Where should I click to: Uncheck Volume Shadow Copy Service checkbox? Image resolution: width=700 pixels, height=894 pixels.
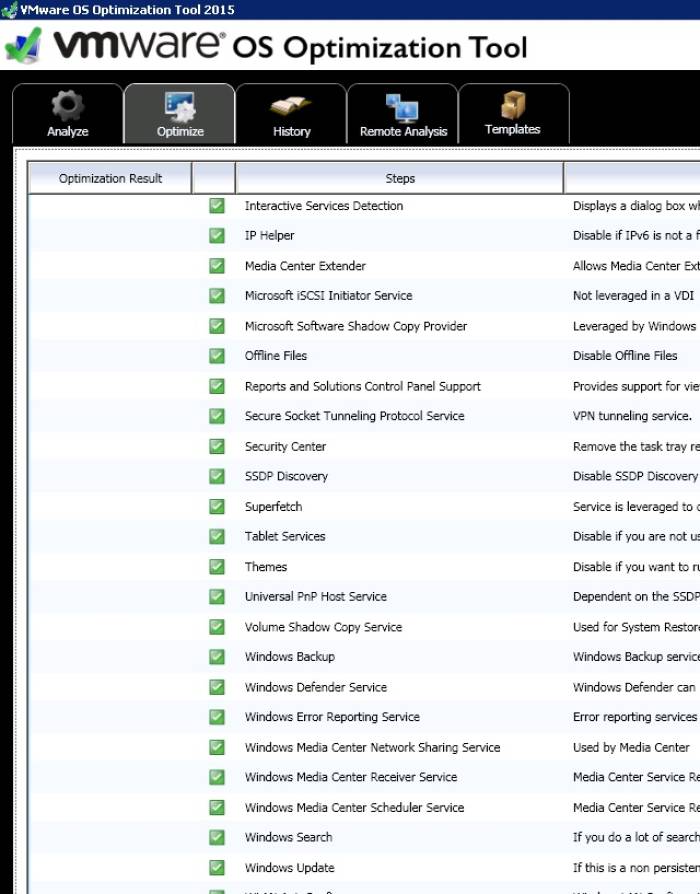(x=217, y=627)
